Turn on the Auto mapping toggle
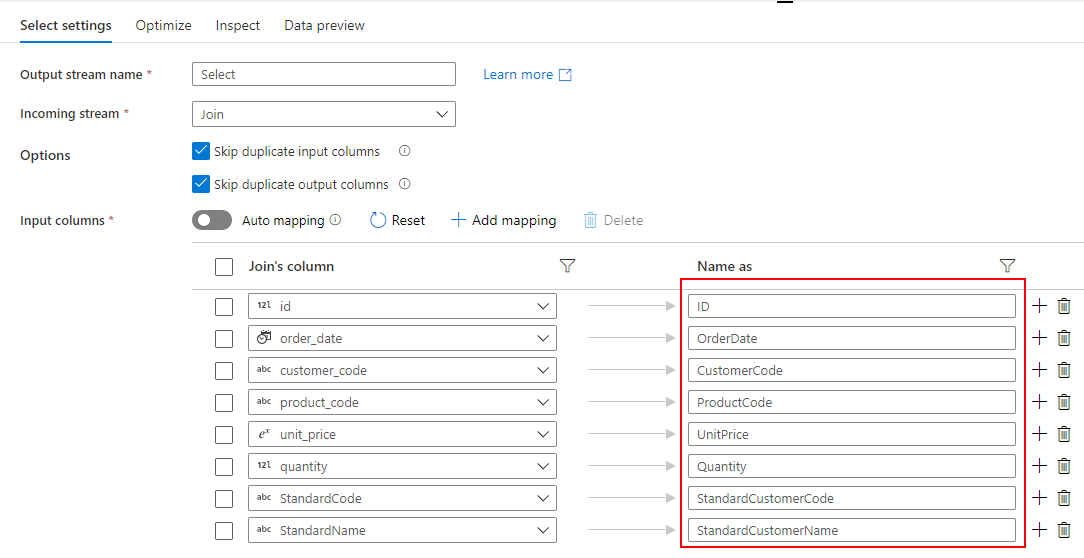Image resolution: width=1084 pixels, height=558 pixels. [x=212, y=220]
